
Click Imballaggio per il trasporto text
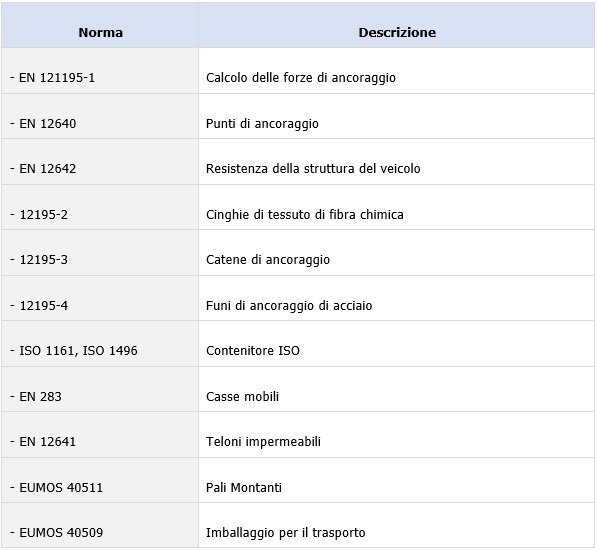[285, 533]
